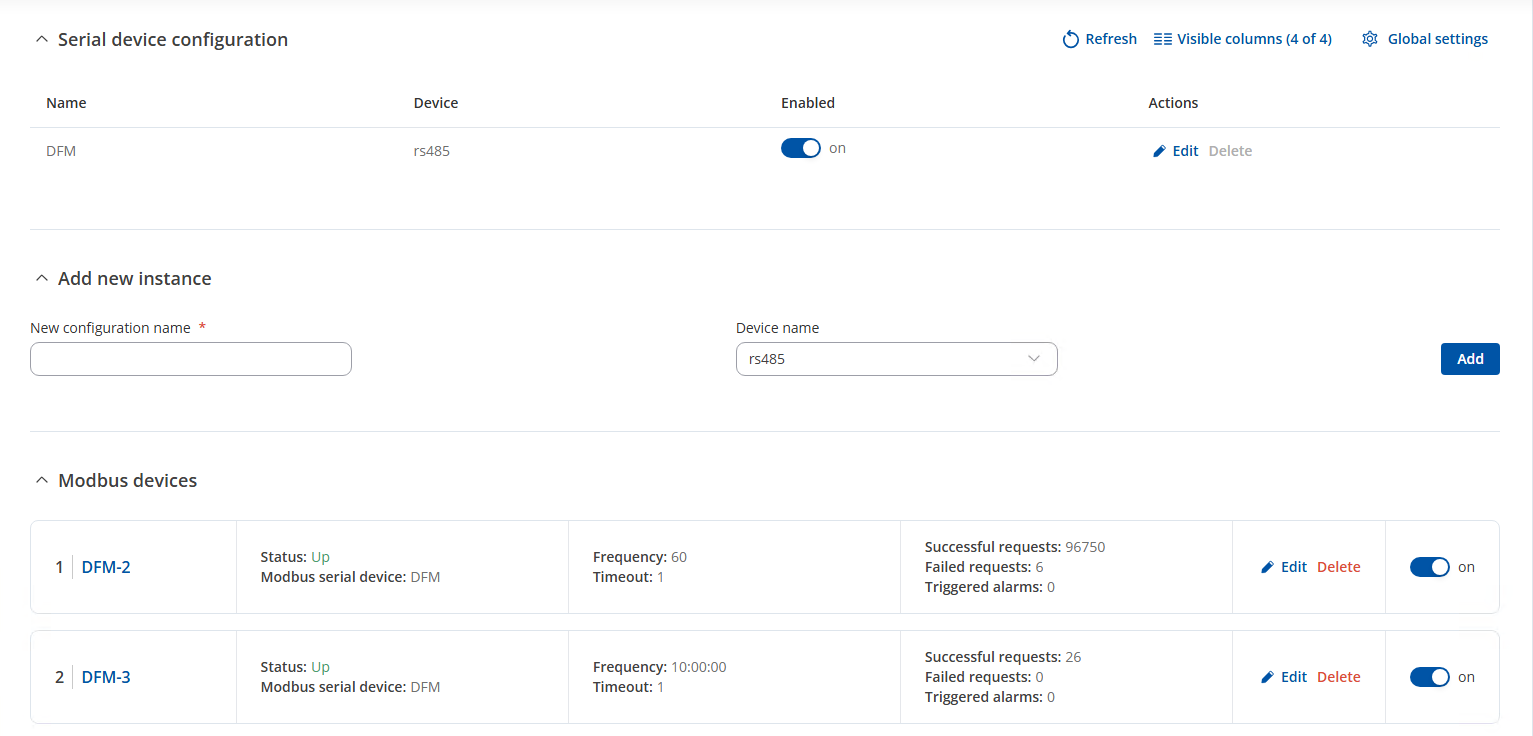Open the DFM-3 device link
The width and height of the screenshot is (1533, 736).
point(106,677)
